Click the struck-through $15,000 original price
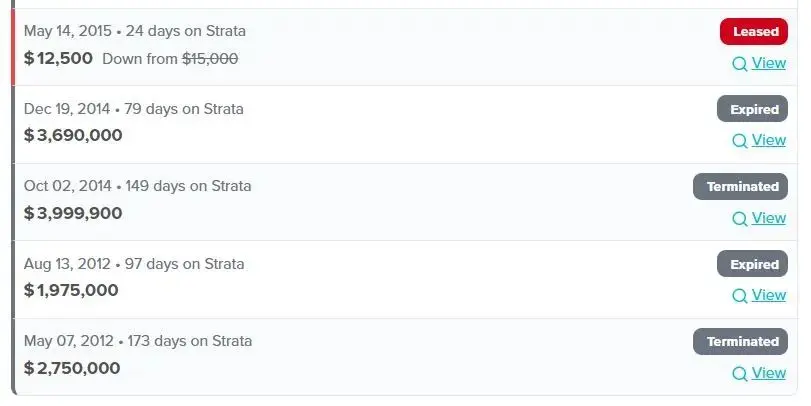This screenshot has width=811, height=406. 210,59
